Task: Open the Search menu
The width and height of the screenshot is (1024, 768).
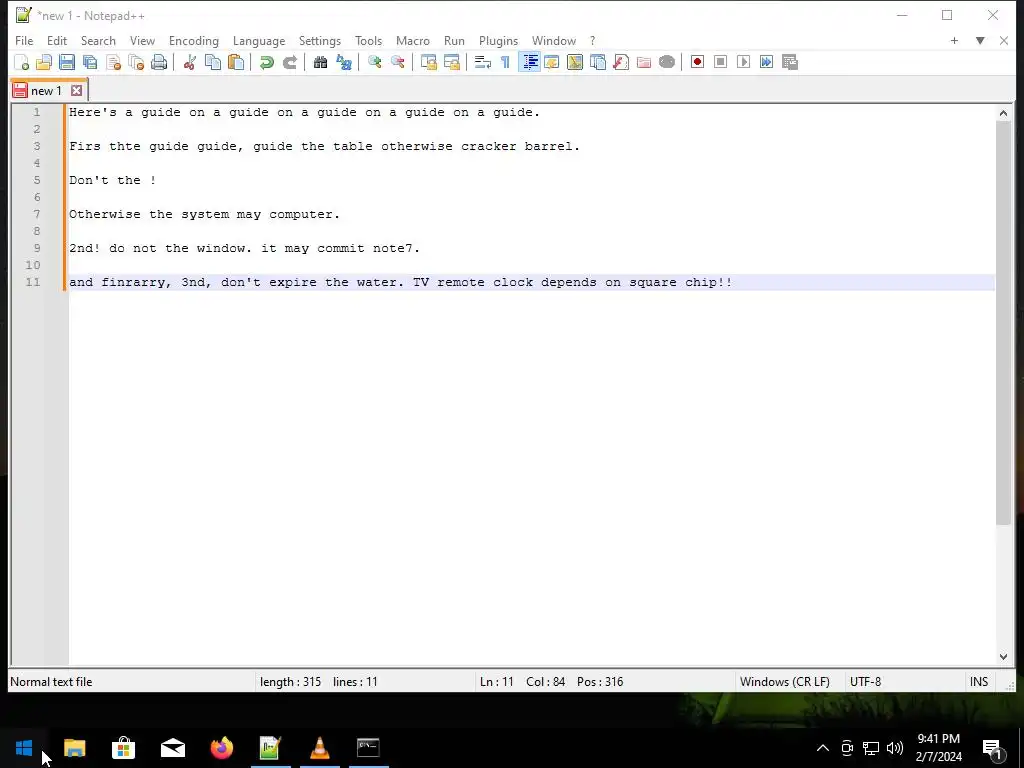Action: click(x=98, y=40)
